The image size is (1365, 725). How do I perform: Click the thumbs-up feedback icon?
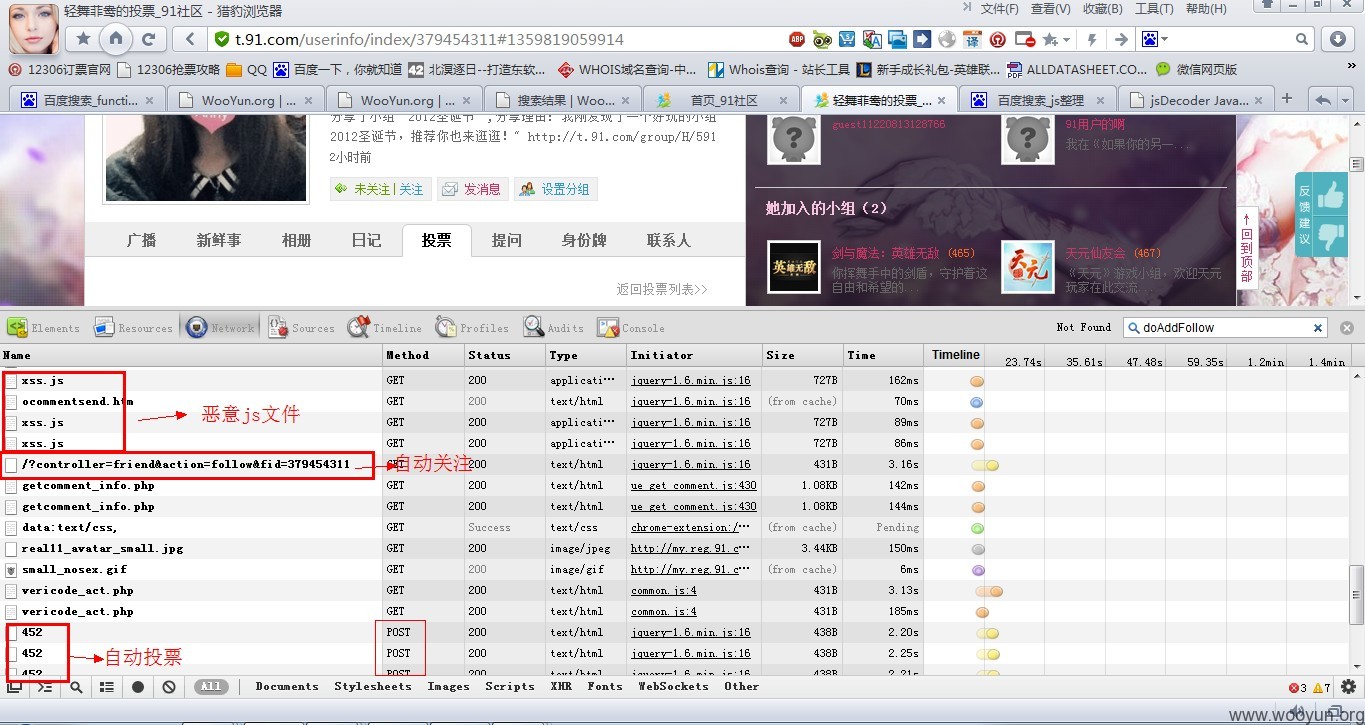1332,195
